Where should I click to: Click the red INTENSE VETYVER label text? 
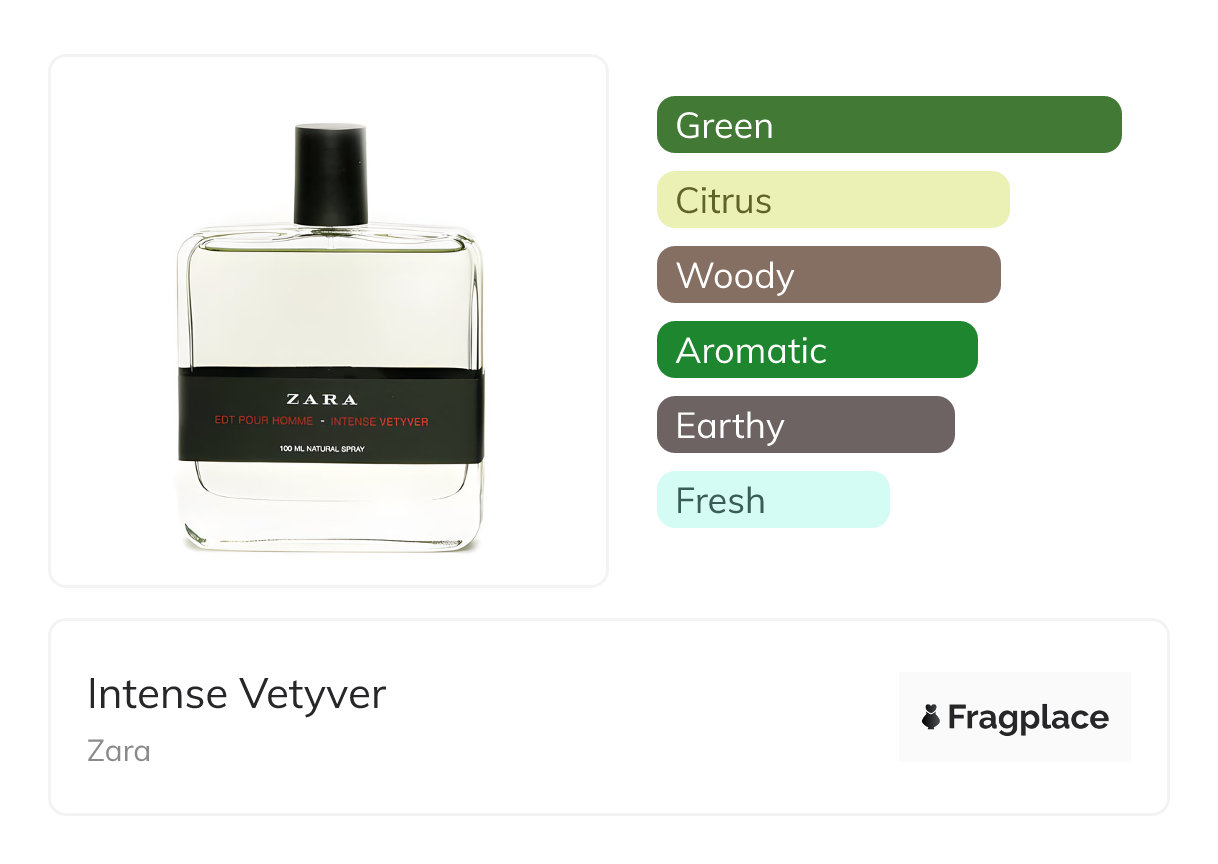380,422
